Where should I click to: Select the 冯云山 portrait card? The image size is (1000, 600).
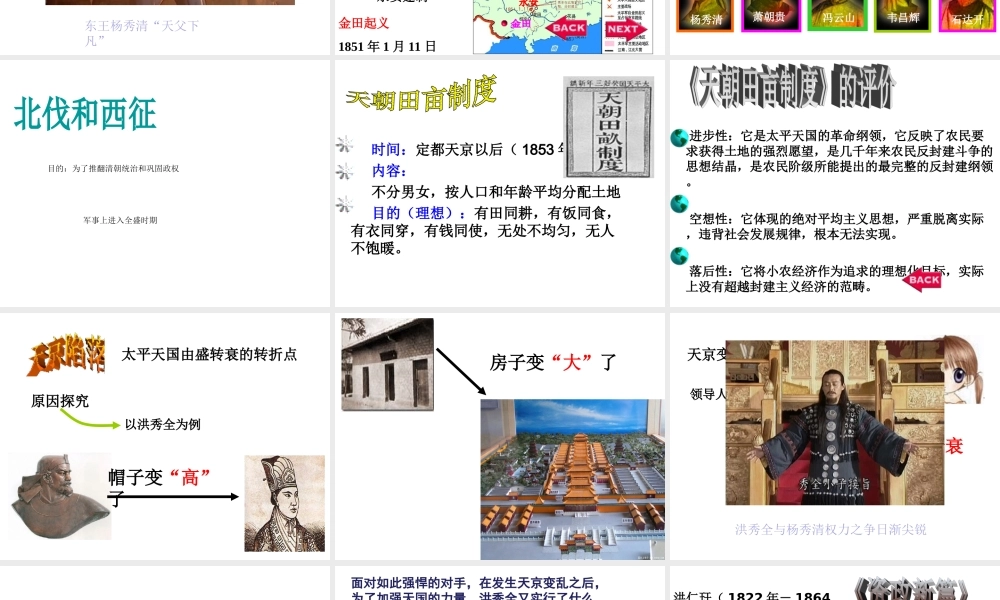click(x=837, y=15)
